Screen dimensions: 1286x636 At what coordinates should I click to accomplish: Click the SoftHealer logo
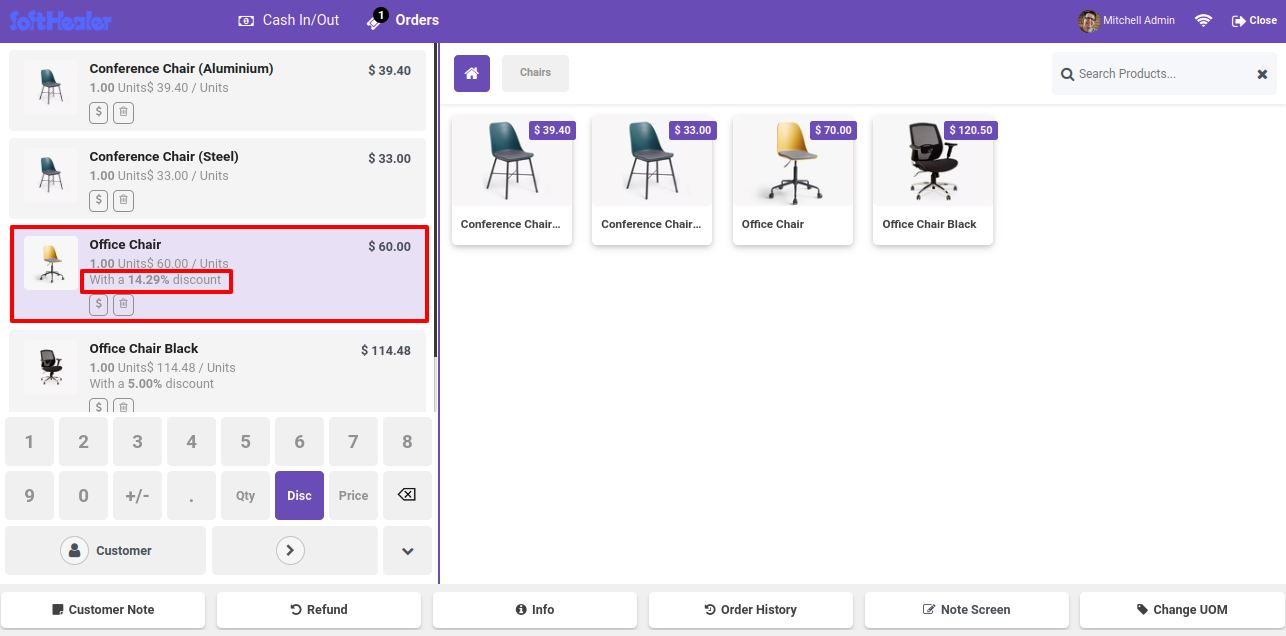pyautogui.click(x=61, y=20)
